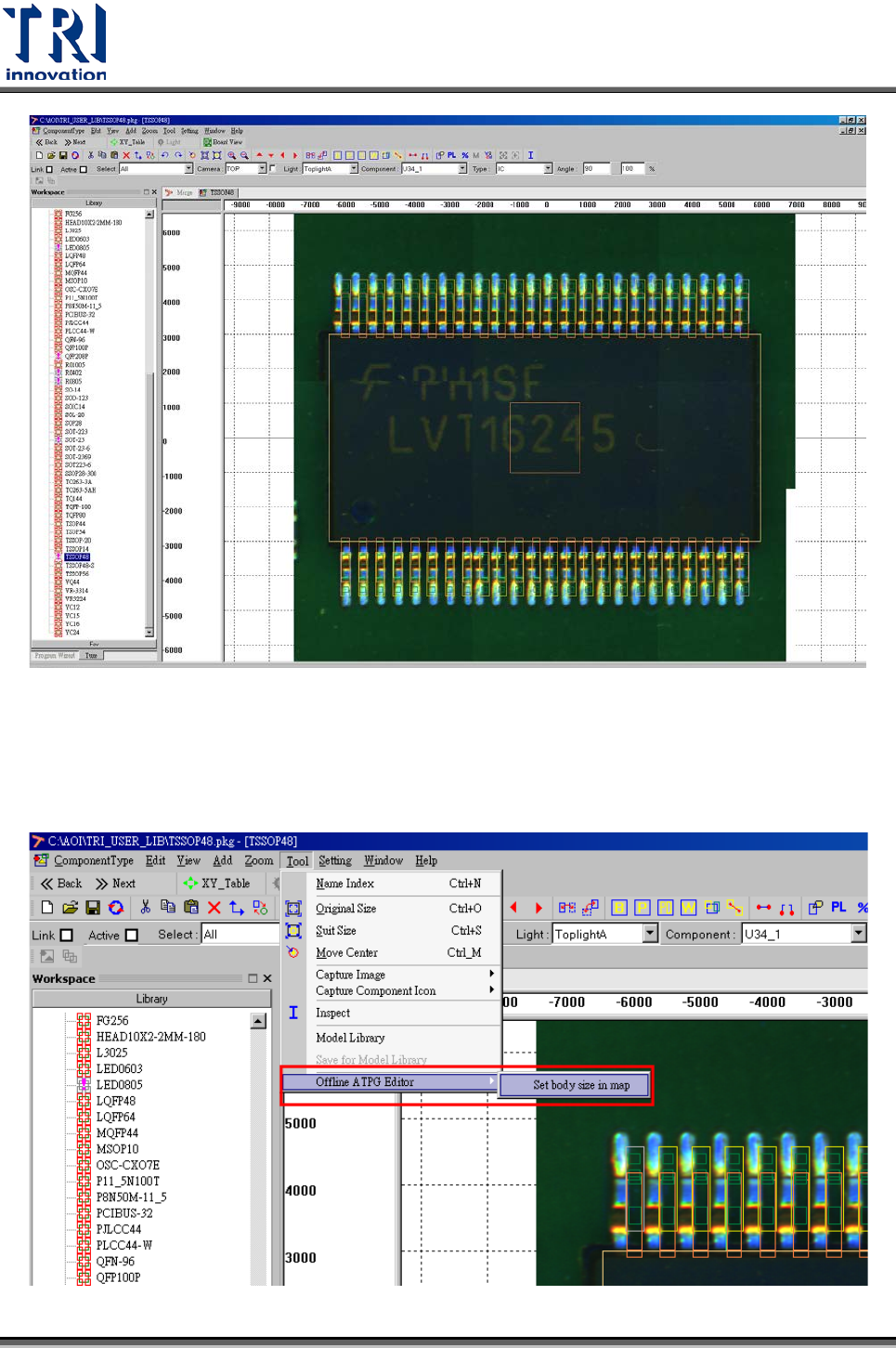Viewport: 896px width, 1348px height.
Task: Open the Camera TOP dropdown
Action: (262, 169)
